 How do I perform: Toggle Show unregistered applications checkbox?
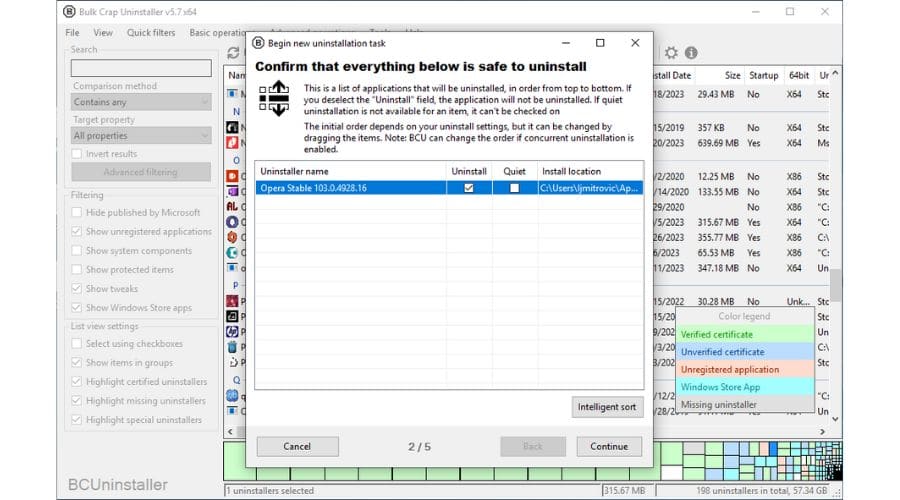[x=77, y=231]
